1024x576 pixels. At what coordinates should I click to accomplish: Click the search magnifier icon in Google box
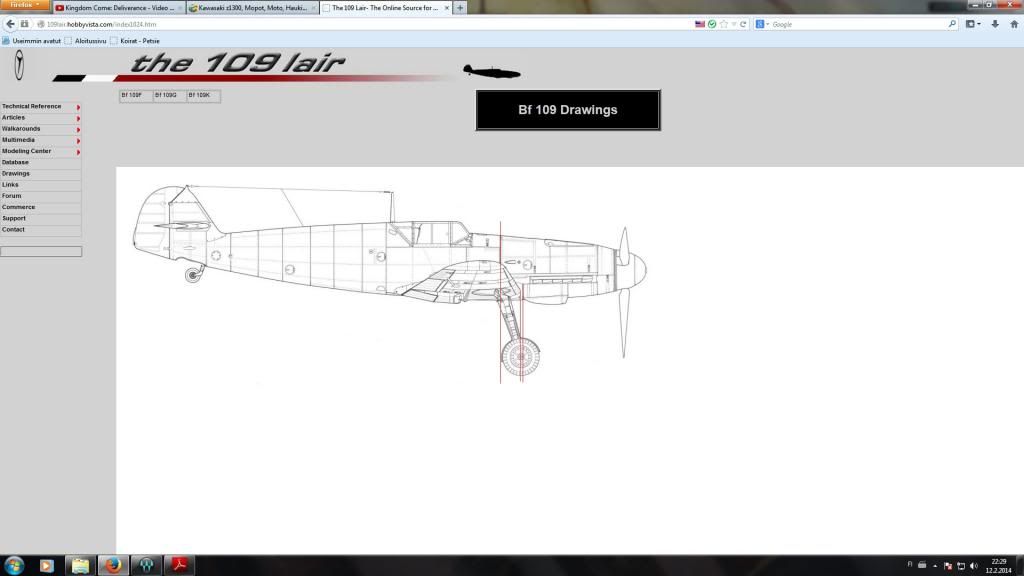[x=953, y=24]
